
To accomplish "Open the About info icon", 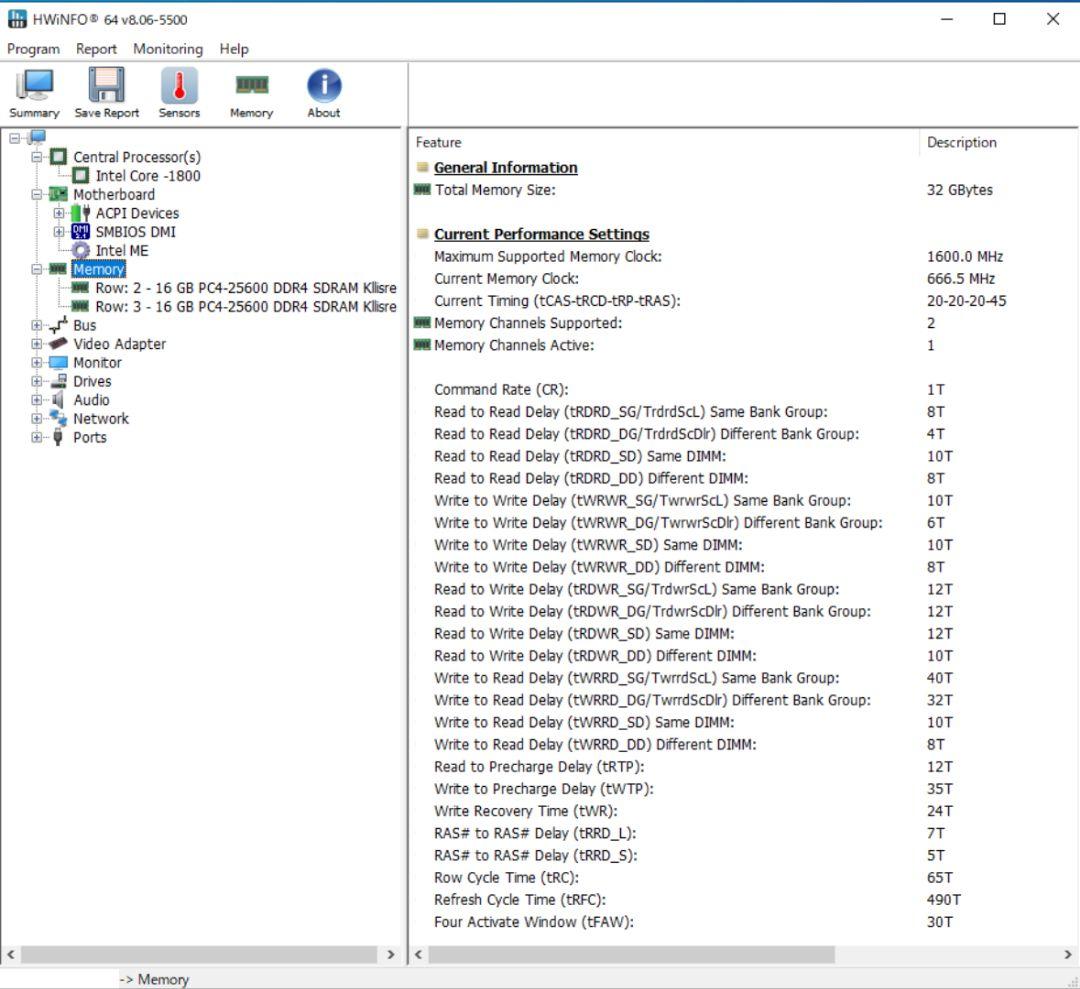I will [324, 85].
